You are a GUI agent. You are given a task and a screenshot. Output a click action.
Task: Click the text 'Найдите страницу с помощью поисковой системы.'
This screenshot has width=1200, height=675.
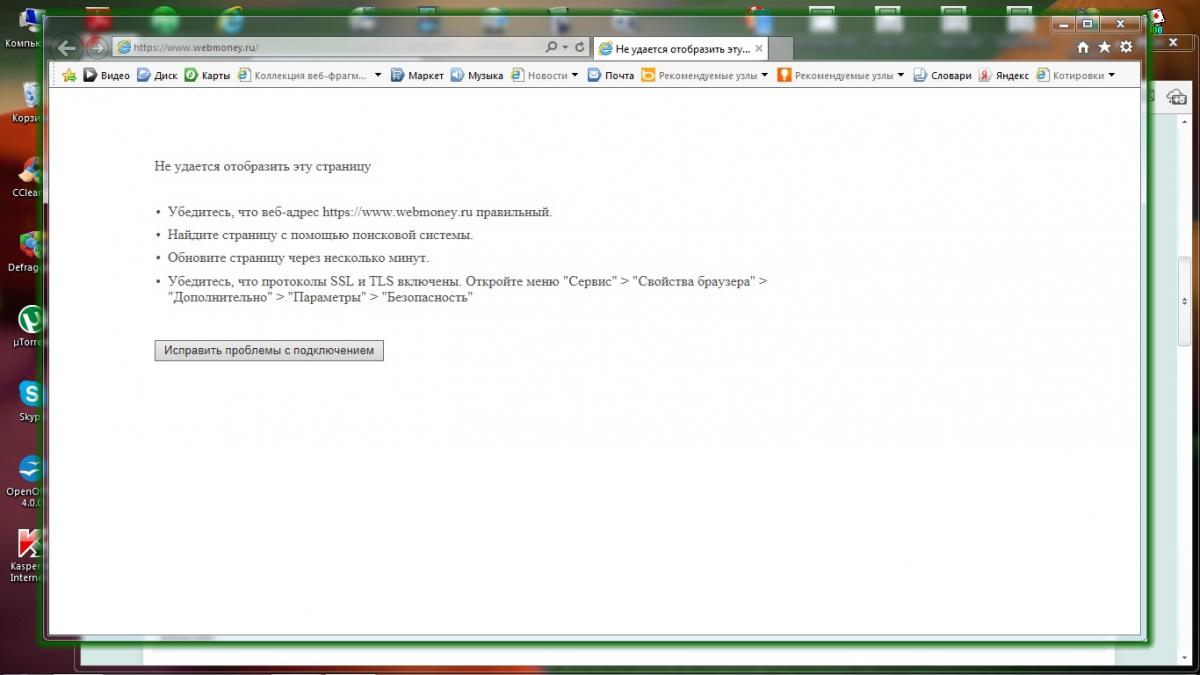pyautogui.click(x=320, y=235)
